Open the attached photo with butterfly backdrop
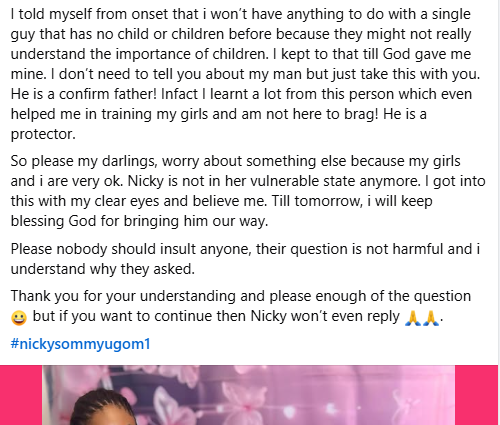Image resolution: width=500 pixels, height=425 pixels. pyautogui.click(x=248, y=395)
